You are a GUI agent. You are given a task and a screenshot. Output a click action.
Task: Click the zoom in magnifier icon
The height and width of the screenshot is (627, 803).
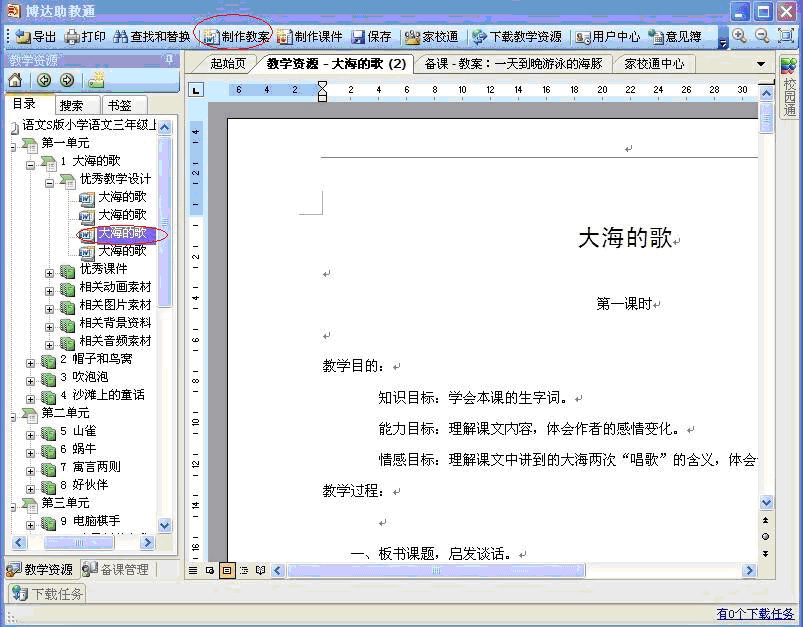click(x=740, y=36)
